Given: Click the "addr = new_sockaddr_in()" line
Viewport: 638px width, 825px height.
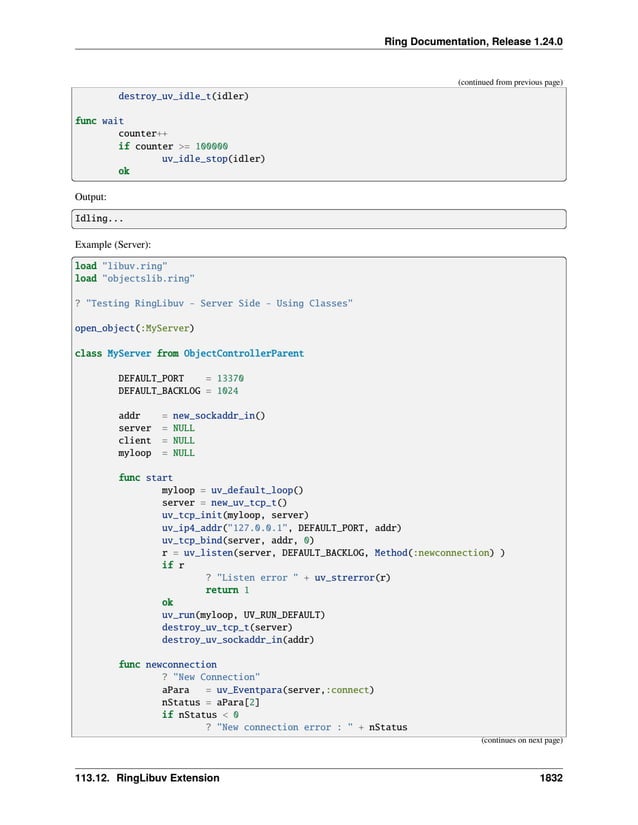Looking at the screenshot, I should [x=191, y=416].
